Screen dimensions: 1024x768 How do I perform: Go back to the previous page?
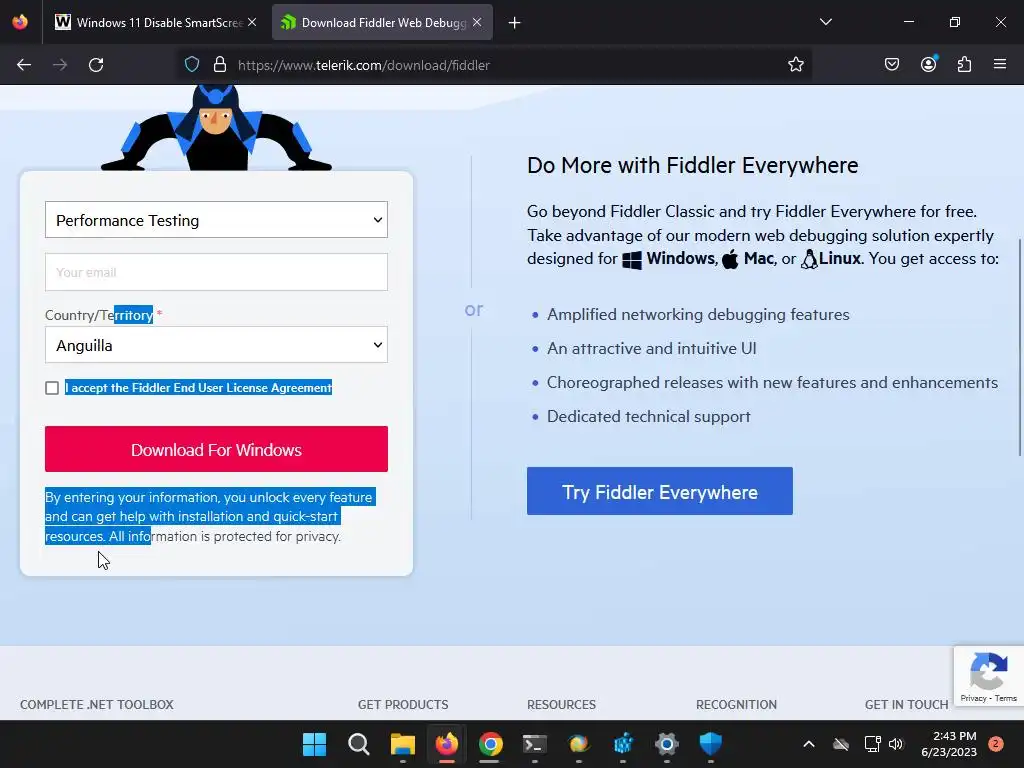point(24,65)
